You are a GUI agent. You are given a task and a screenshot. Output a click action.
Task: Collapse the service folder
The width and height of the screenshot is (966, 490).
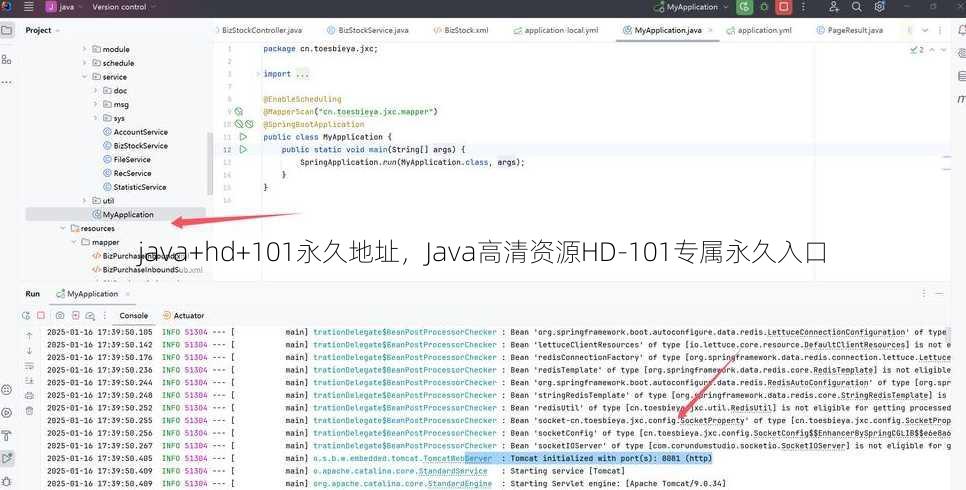[x=84, y=76]
